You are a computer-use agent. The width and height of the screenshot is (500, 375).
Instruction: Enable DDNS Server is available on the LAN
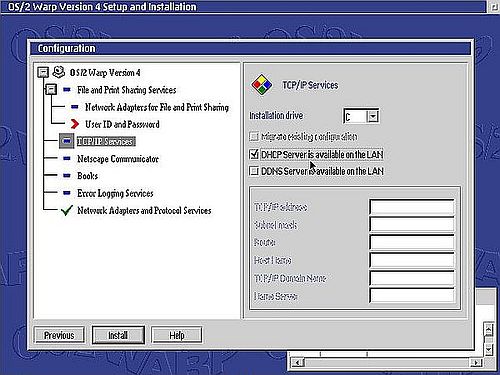254,171
